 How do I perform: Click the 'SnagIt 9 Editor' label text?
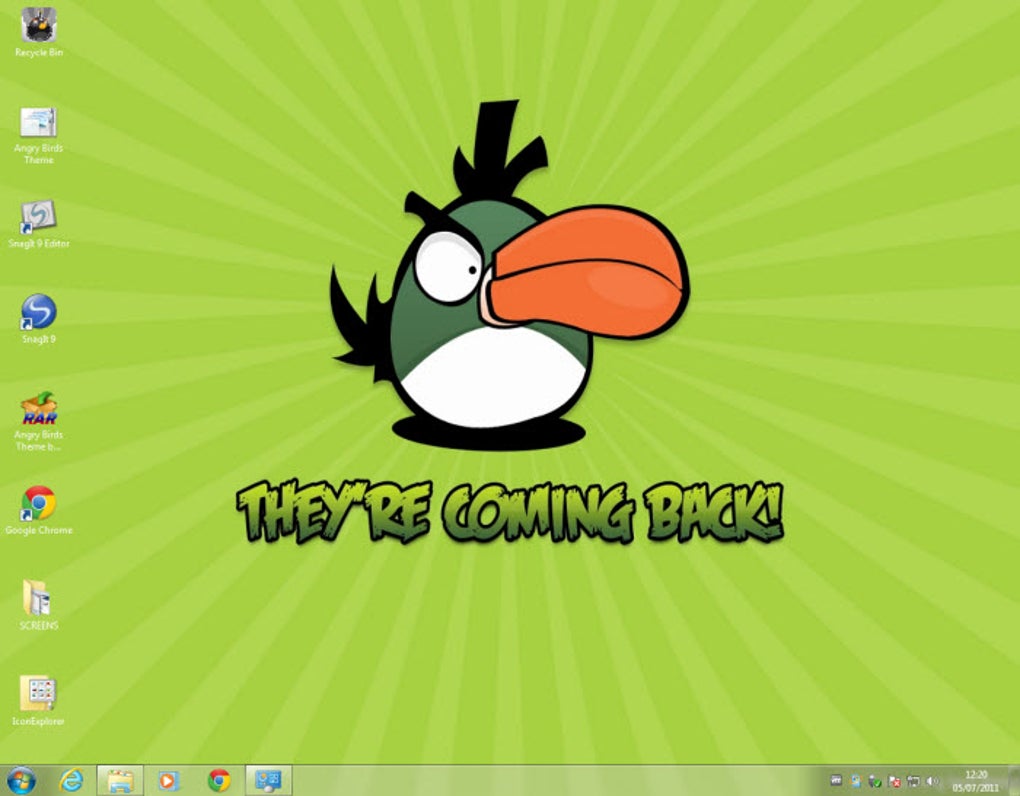(x=38, y=243)
